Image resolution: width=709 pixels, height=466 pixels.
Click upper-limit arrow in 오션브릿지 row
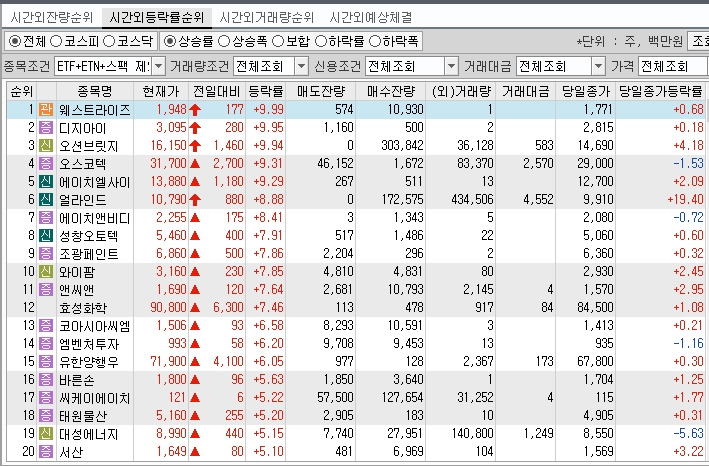(195, 146)
